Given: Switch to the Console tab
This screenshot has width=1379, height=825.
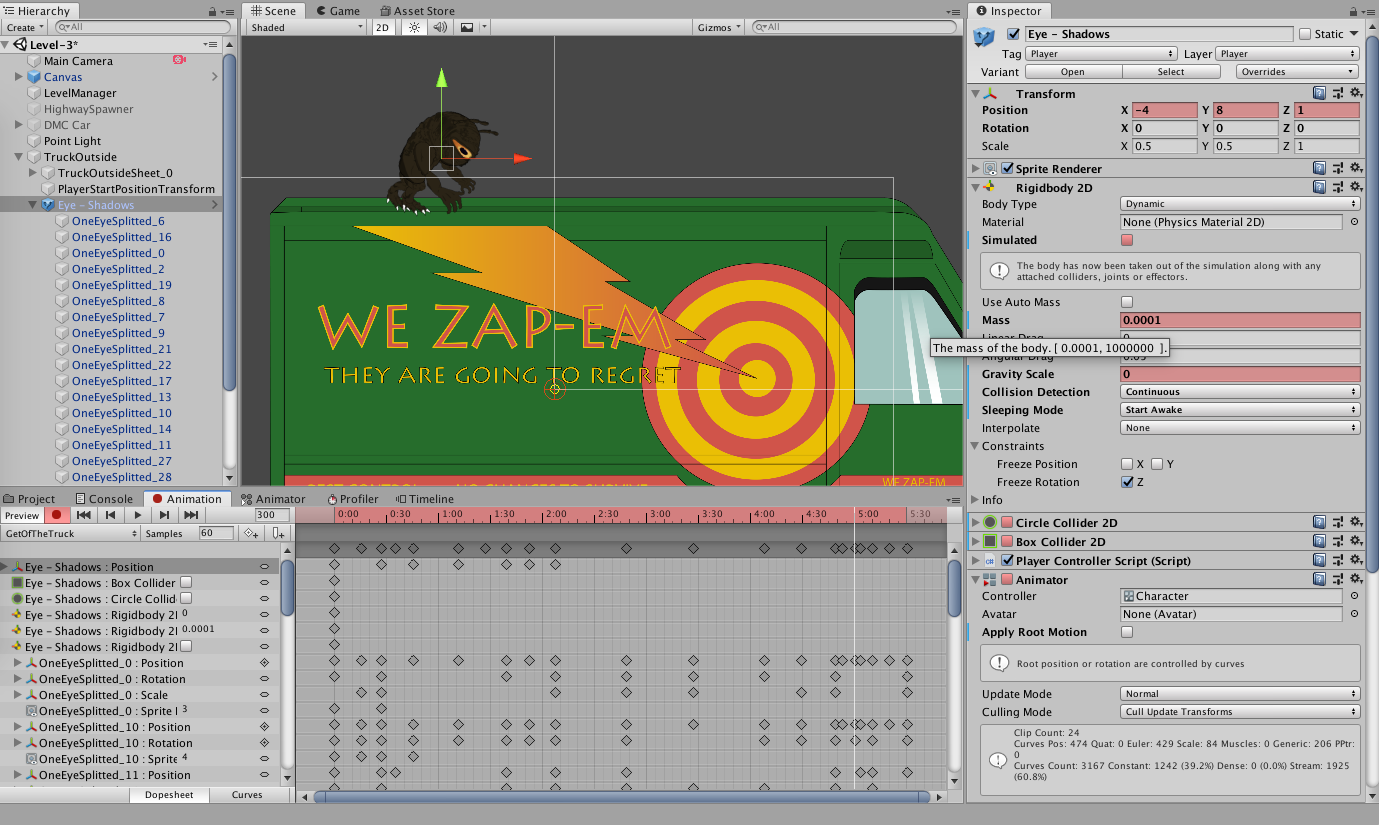Looking at the screenshot, I should coord(103,499).
